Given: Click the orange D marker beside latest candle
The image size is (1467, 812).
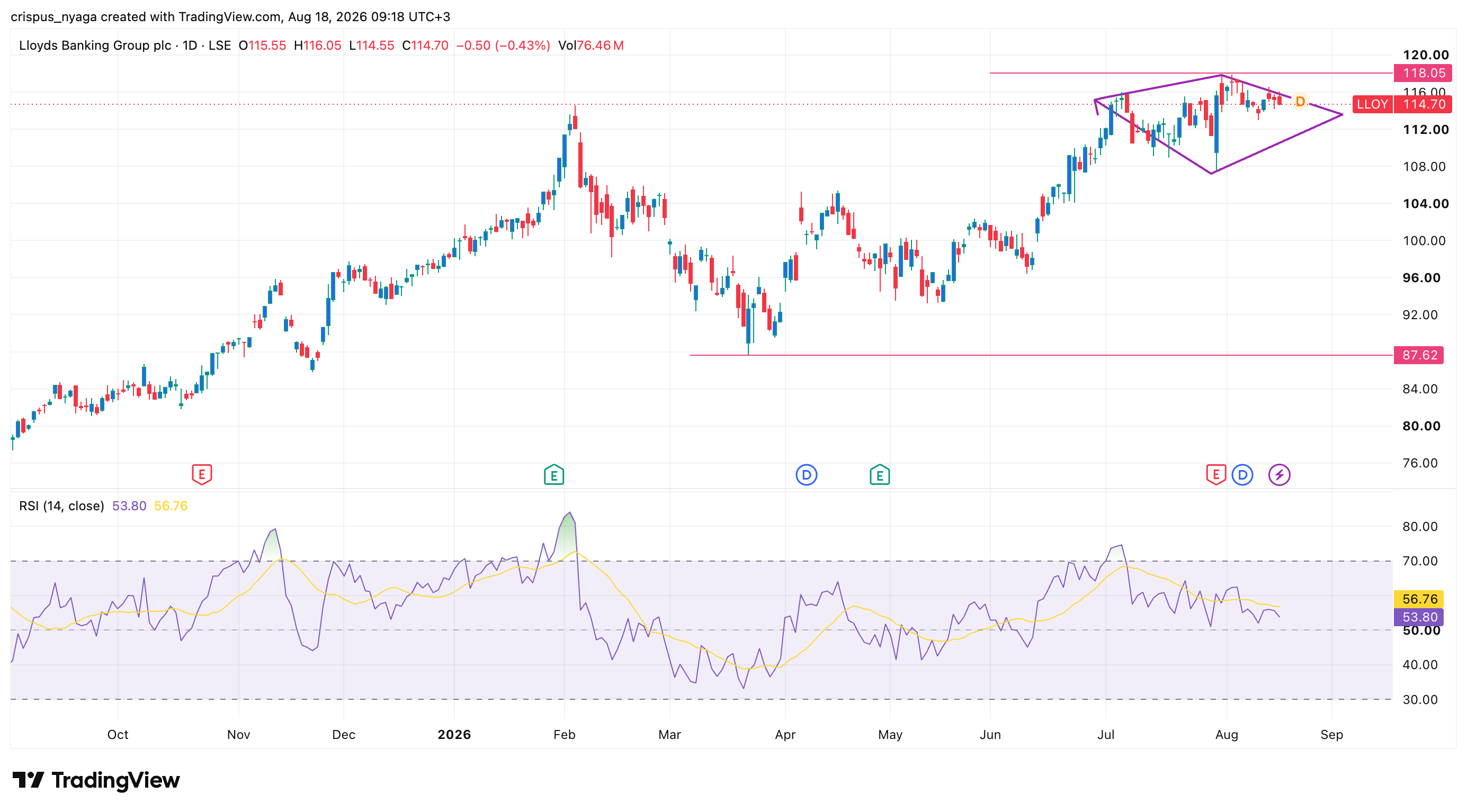Looking at the screenshot, I should click(1300, 101).
